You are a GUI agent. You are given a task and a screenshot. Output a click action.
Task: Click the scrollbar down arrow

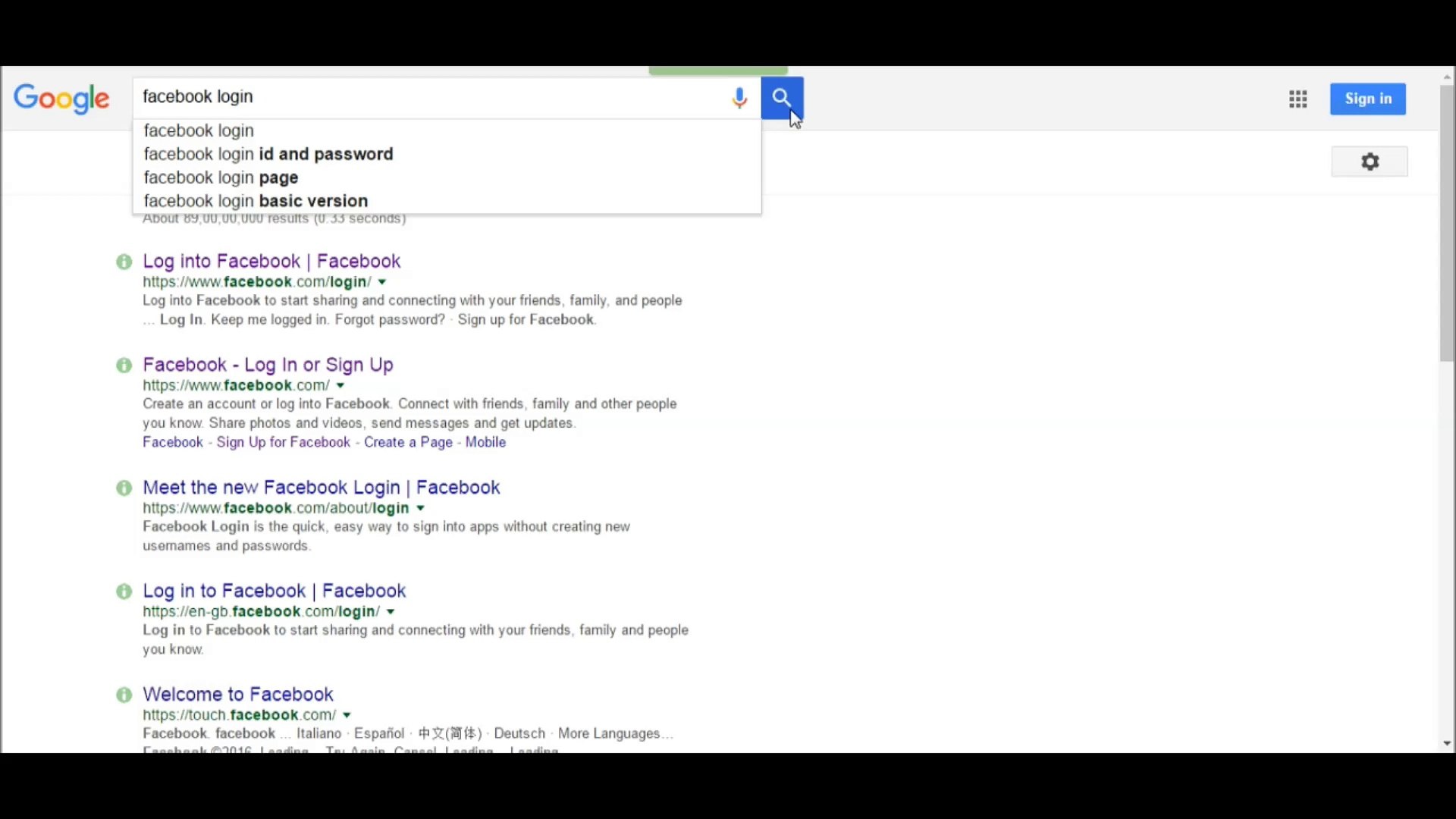[1448, 744]
